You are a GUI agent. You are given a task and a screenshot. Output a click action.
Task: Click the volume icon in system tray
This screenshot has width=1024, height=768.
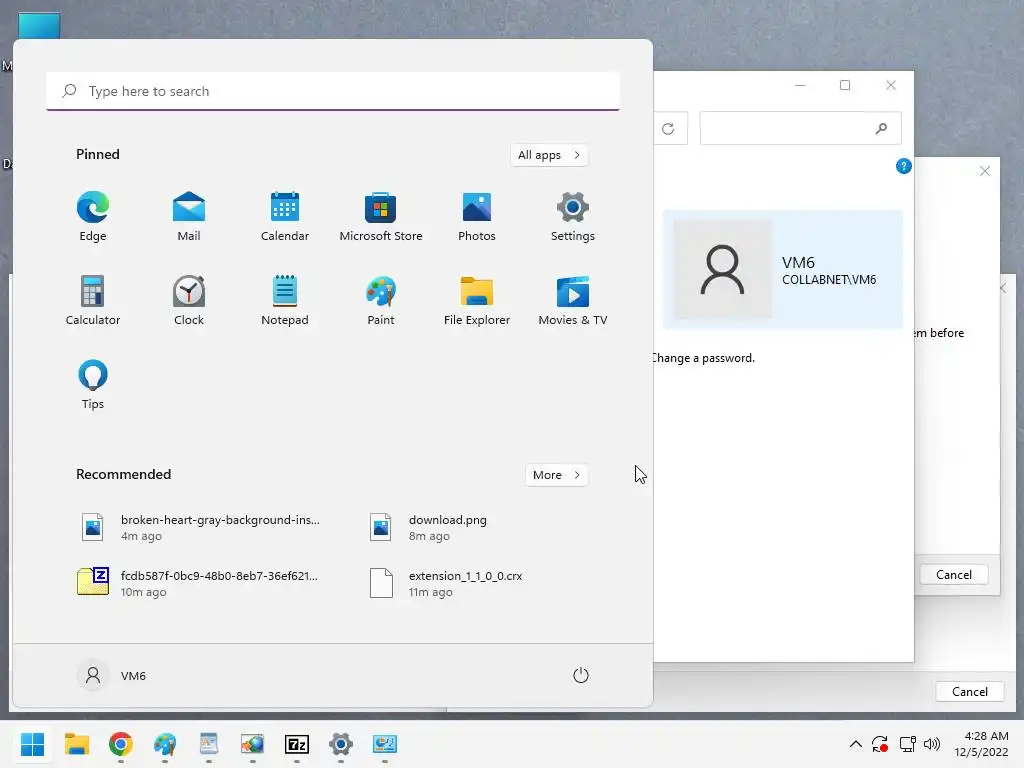(x=932, y=744)
